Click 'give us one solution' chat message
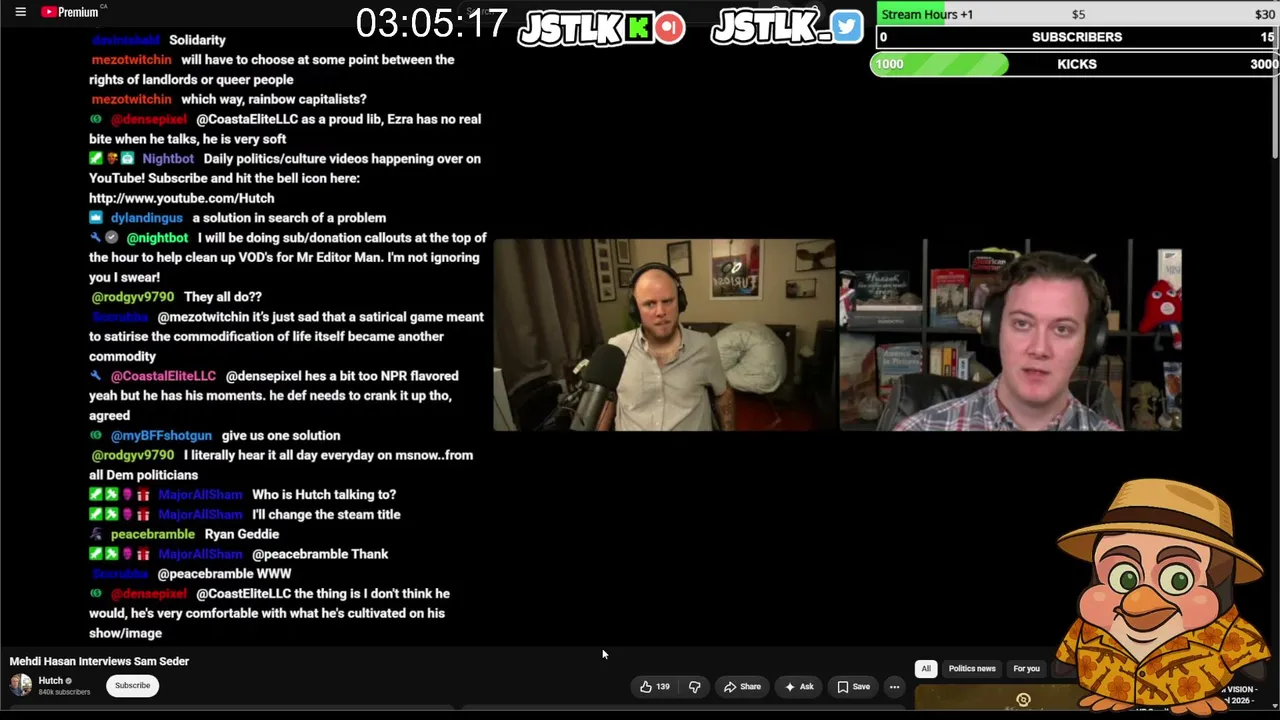The image size is (1280, 720). point(281,436)
